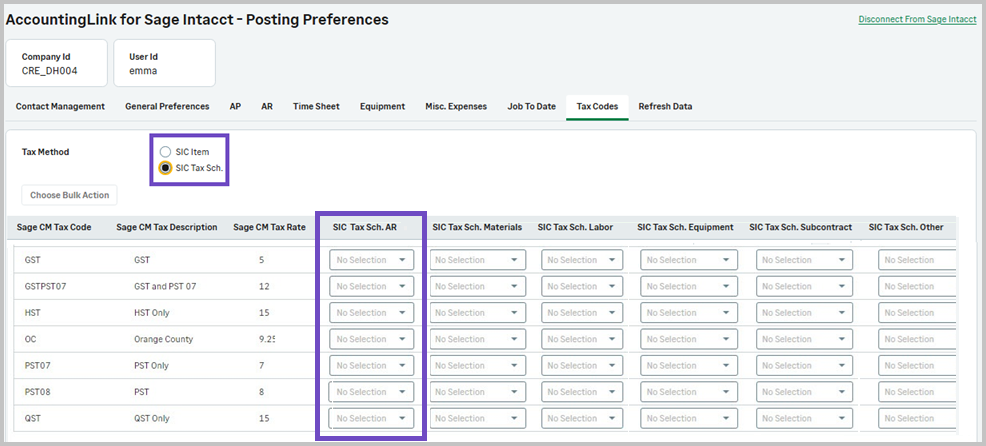Open Equipment tax schedule dropdown for GST
Viewport: 986px width, 446px height.
click(x=689, y=260)
